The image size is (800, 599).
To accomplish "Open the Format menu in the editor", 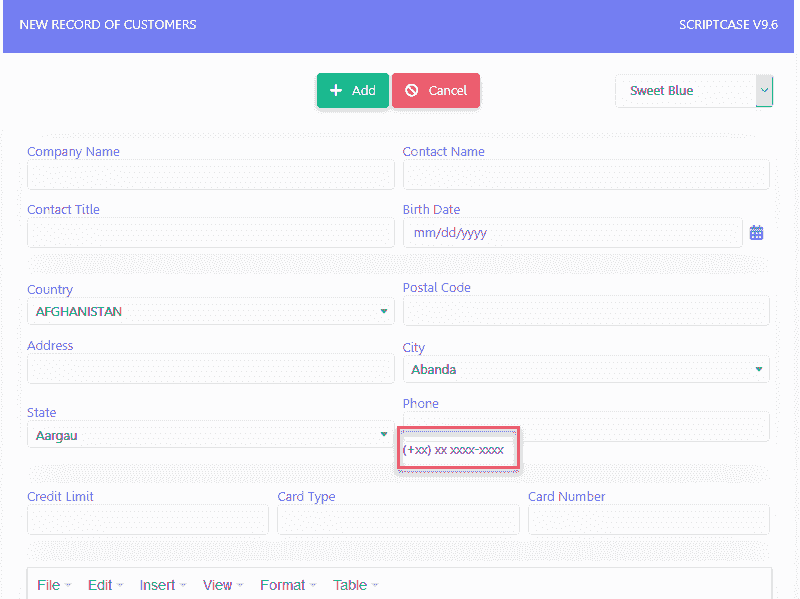I will pyautogui.click(x=288, y=585).
